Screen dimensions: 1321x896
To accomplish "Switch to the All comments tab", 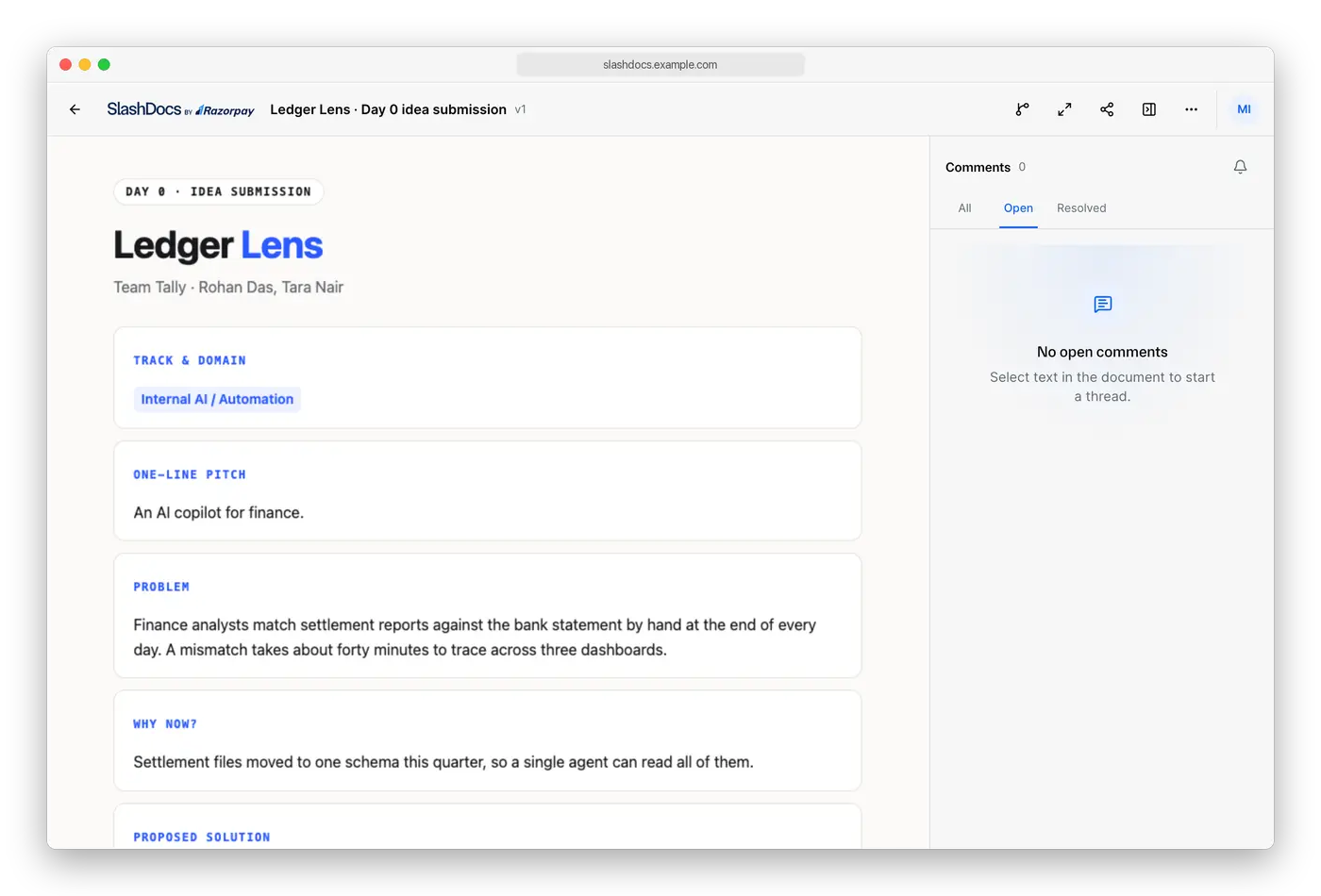I will click(x=964, y=208).
